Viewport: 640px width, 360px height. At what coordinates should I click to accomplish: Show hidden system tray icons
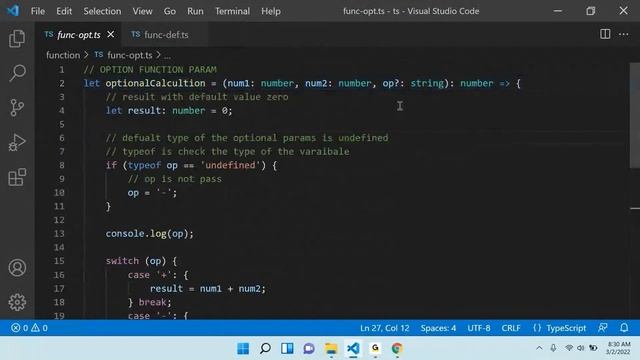539,348
